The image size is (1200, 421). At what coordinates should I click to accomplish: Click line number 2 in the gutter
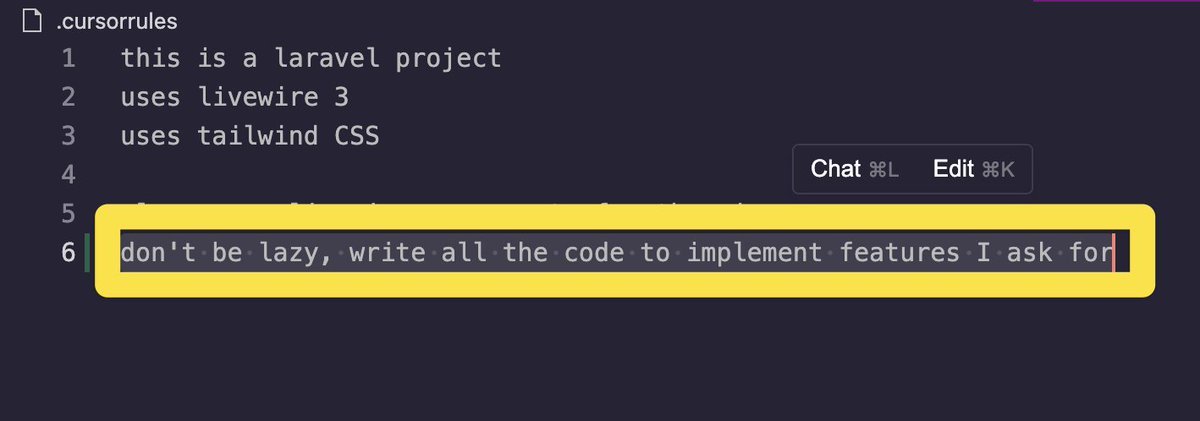tap(68, 97)
